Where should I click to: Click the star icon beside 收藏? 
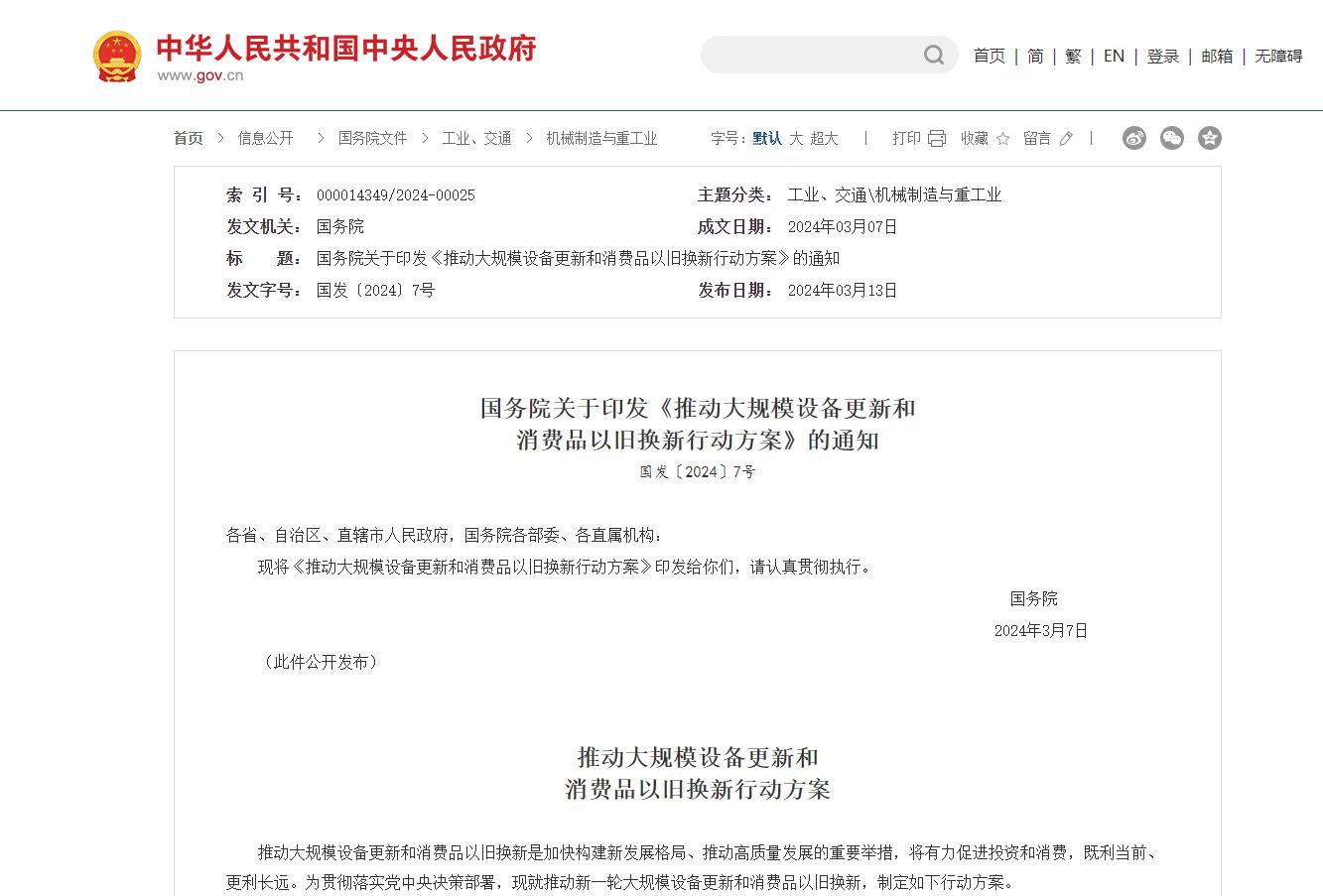[1004, 138]
